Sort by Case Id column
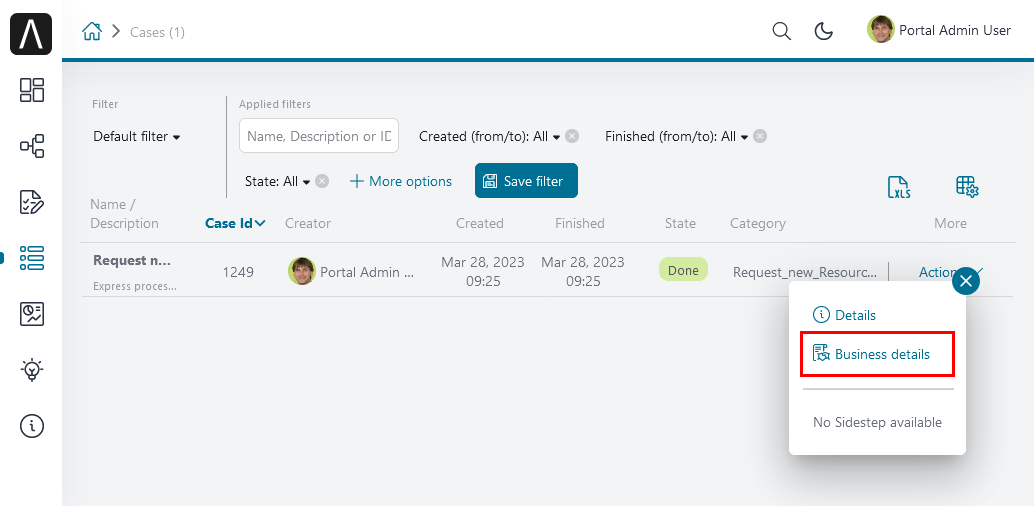 [x=235, y=223]
